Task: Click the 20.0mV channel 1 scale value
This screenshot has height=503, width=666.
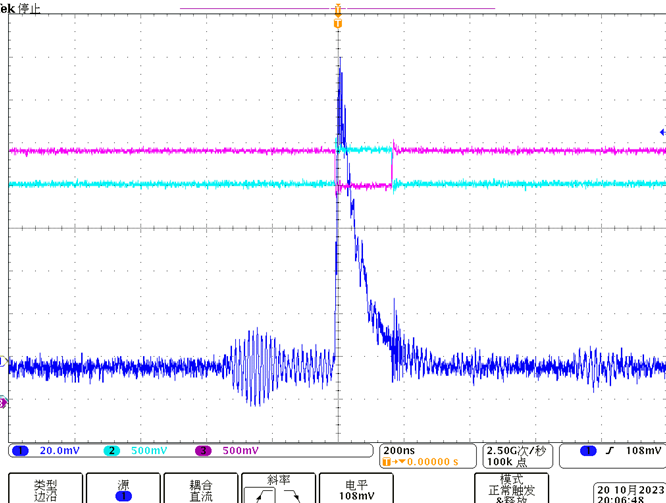Action: point(59,451)
